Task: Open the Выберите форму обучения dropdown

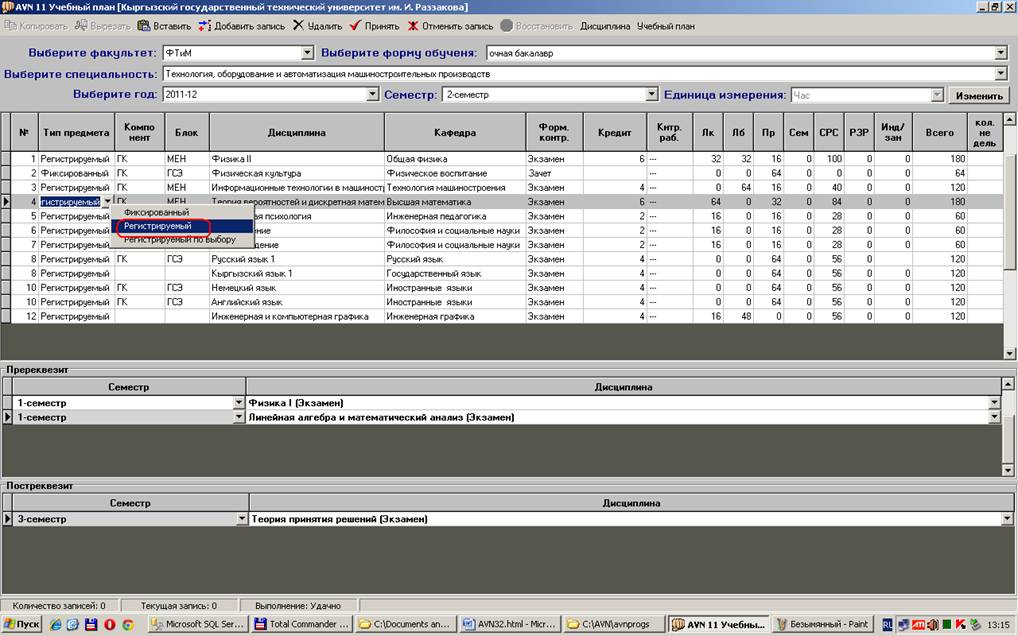Action: click(1000, 53)
